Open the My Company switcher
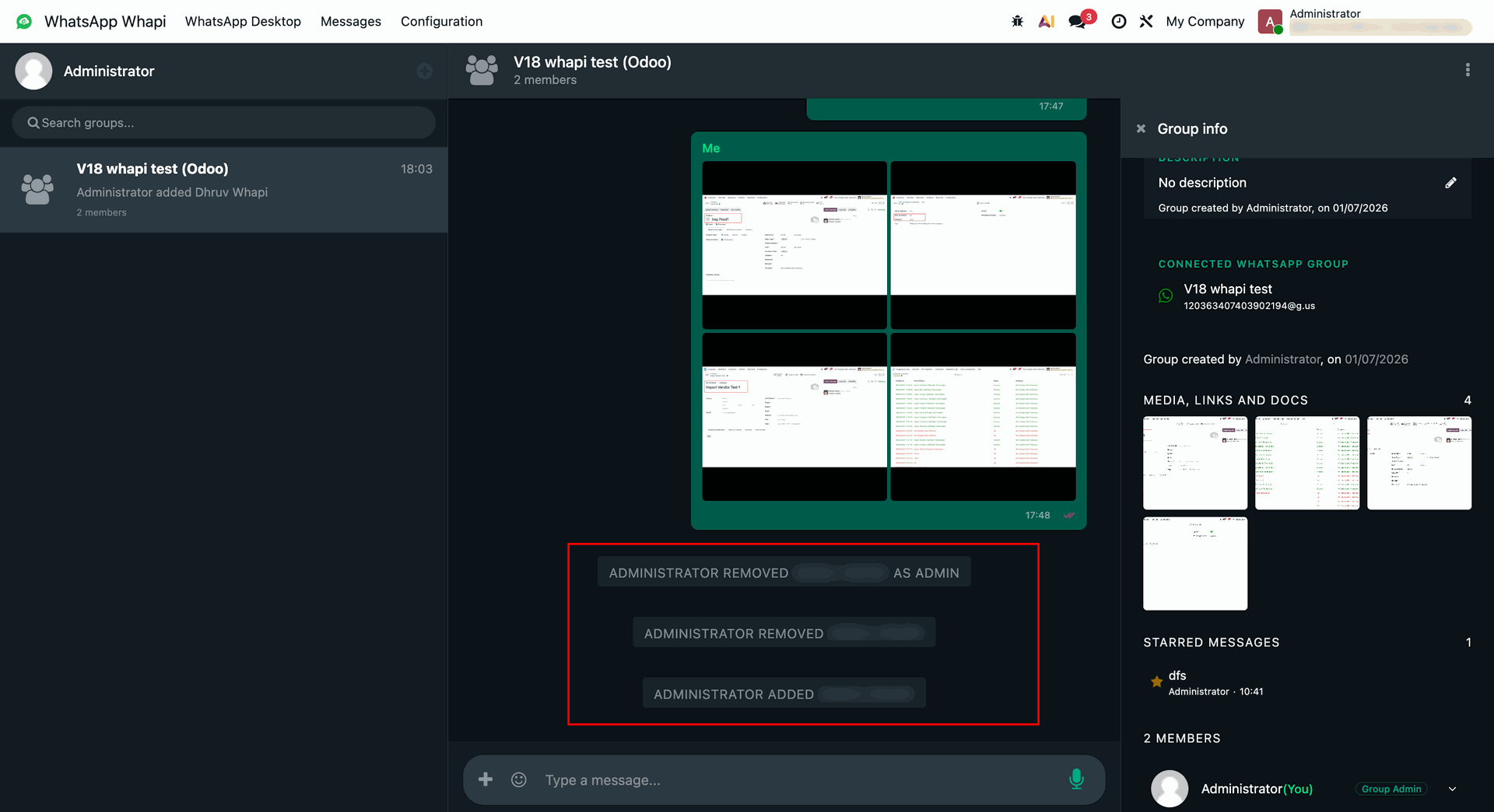The width and height of the screenshot is (1494, 812). pyautogui.click(x=1205, y=21)
